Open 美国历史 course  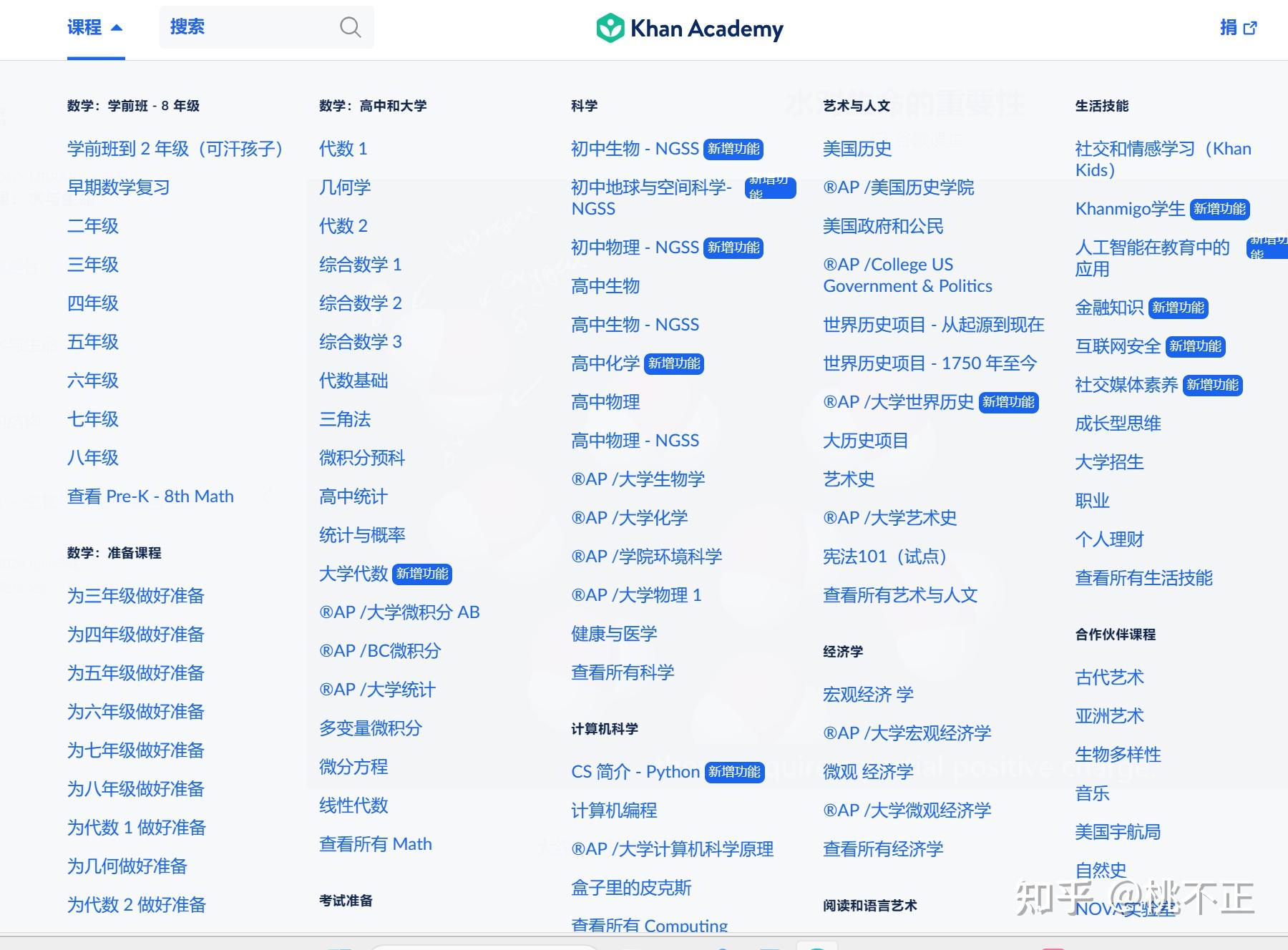tap(857, 149)
